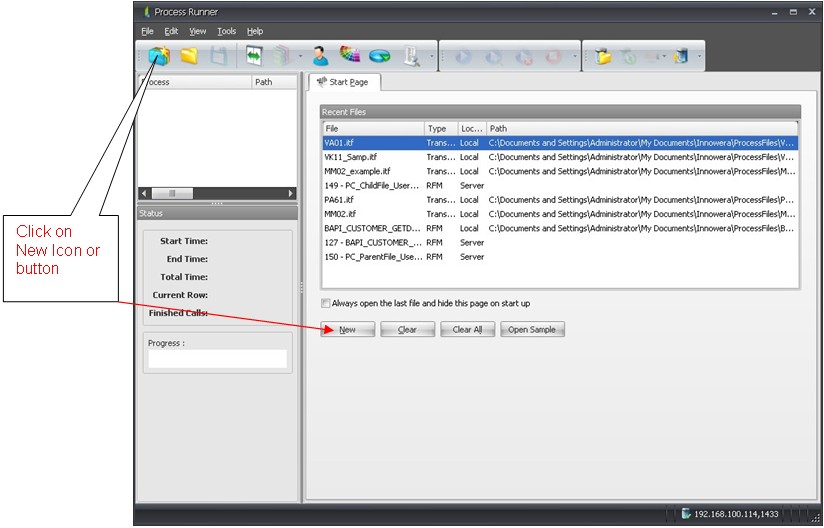Click the document magnifier toolbar icon
824x528 pixels.
(x=411, y=56)
